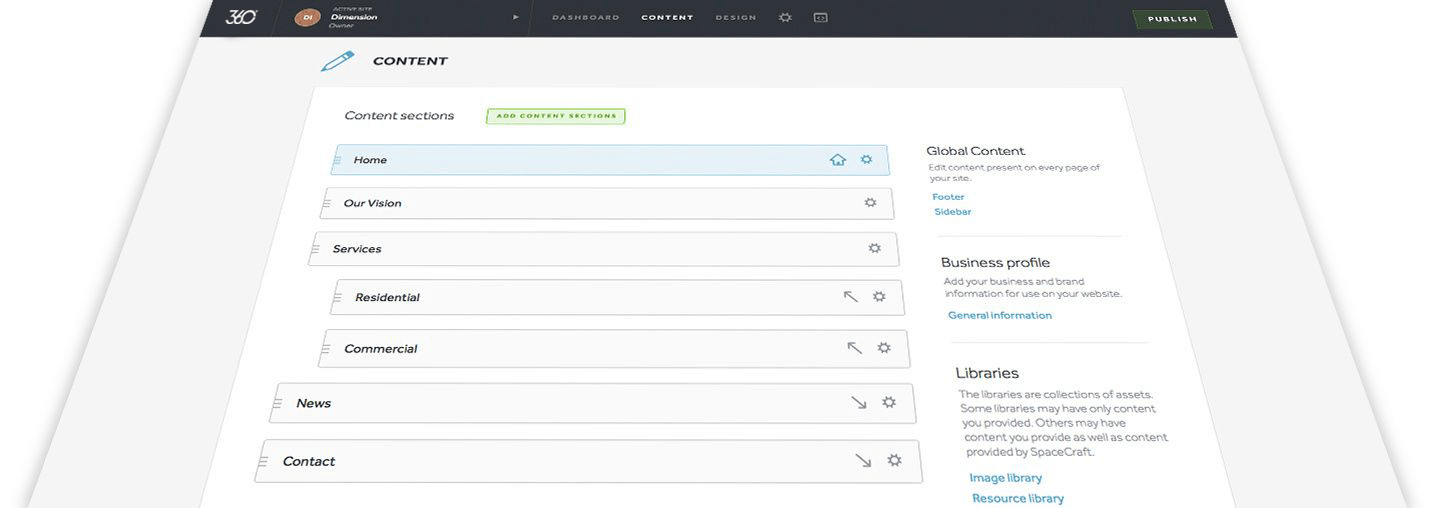Click indent arrow on Contact row

click(863, 460)
